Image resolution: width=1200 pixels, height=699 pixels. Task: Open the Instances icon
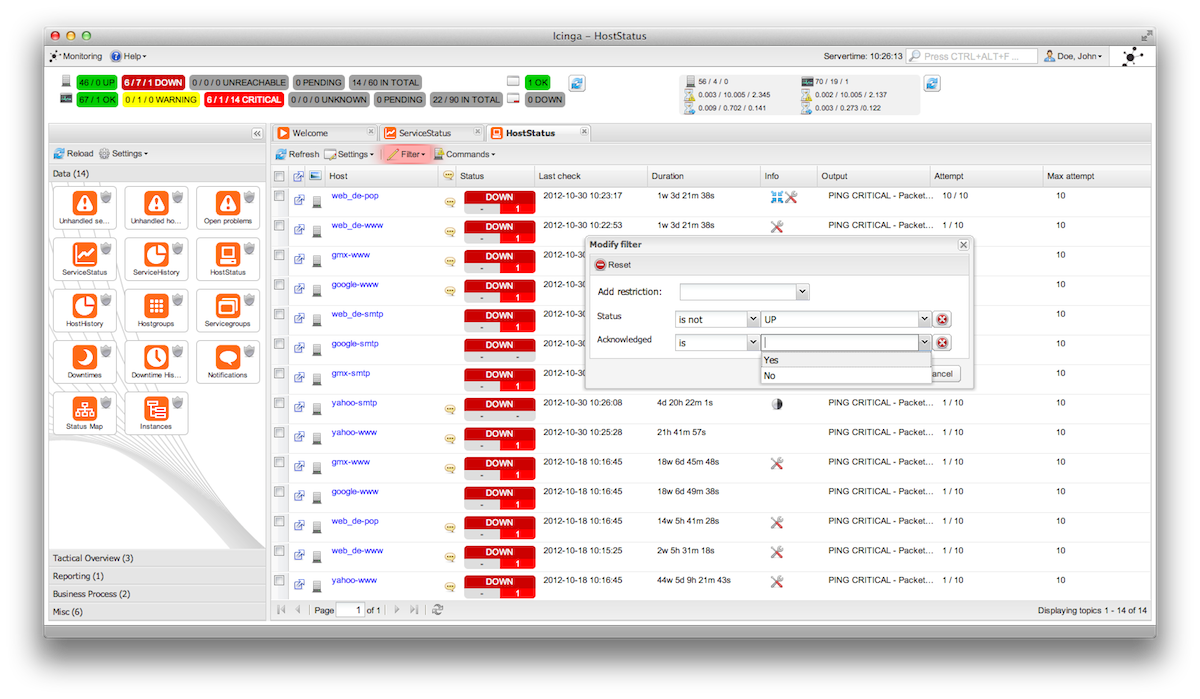155,410
